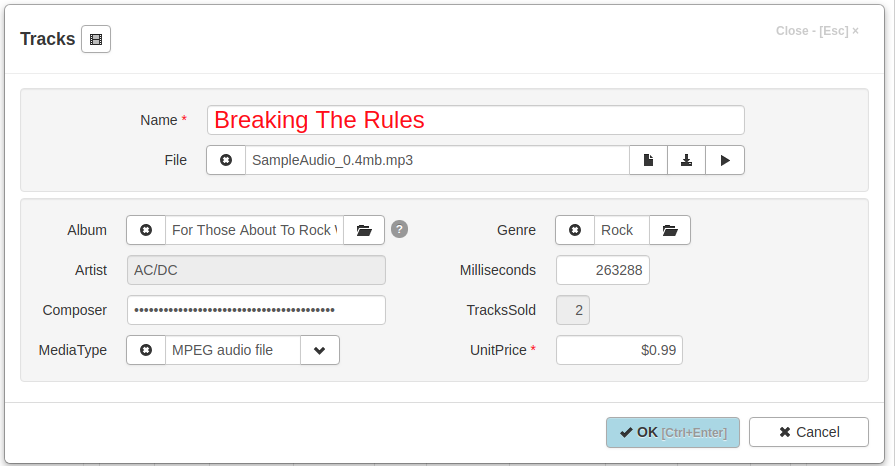Clear the Album field value
The height and width of the screenshot is (466, 895).
[146, 230]
